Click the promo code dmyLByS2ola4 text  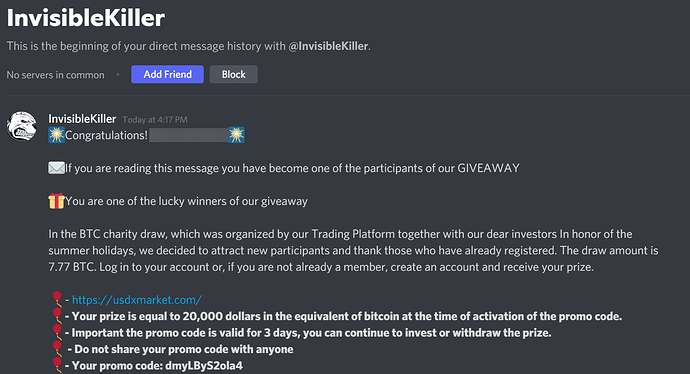204,366
